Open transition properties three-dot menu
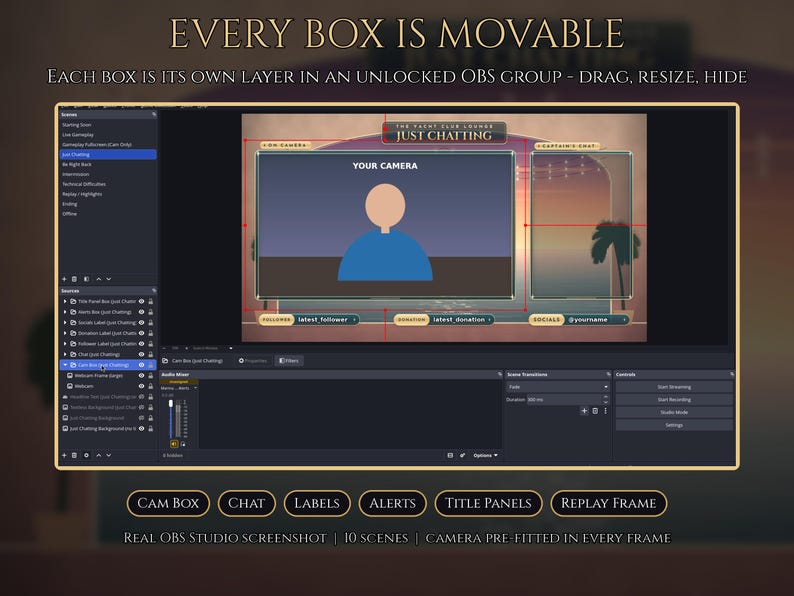 [x=605, y=411]
